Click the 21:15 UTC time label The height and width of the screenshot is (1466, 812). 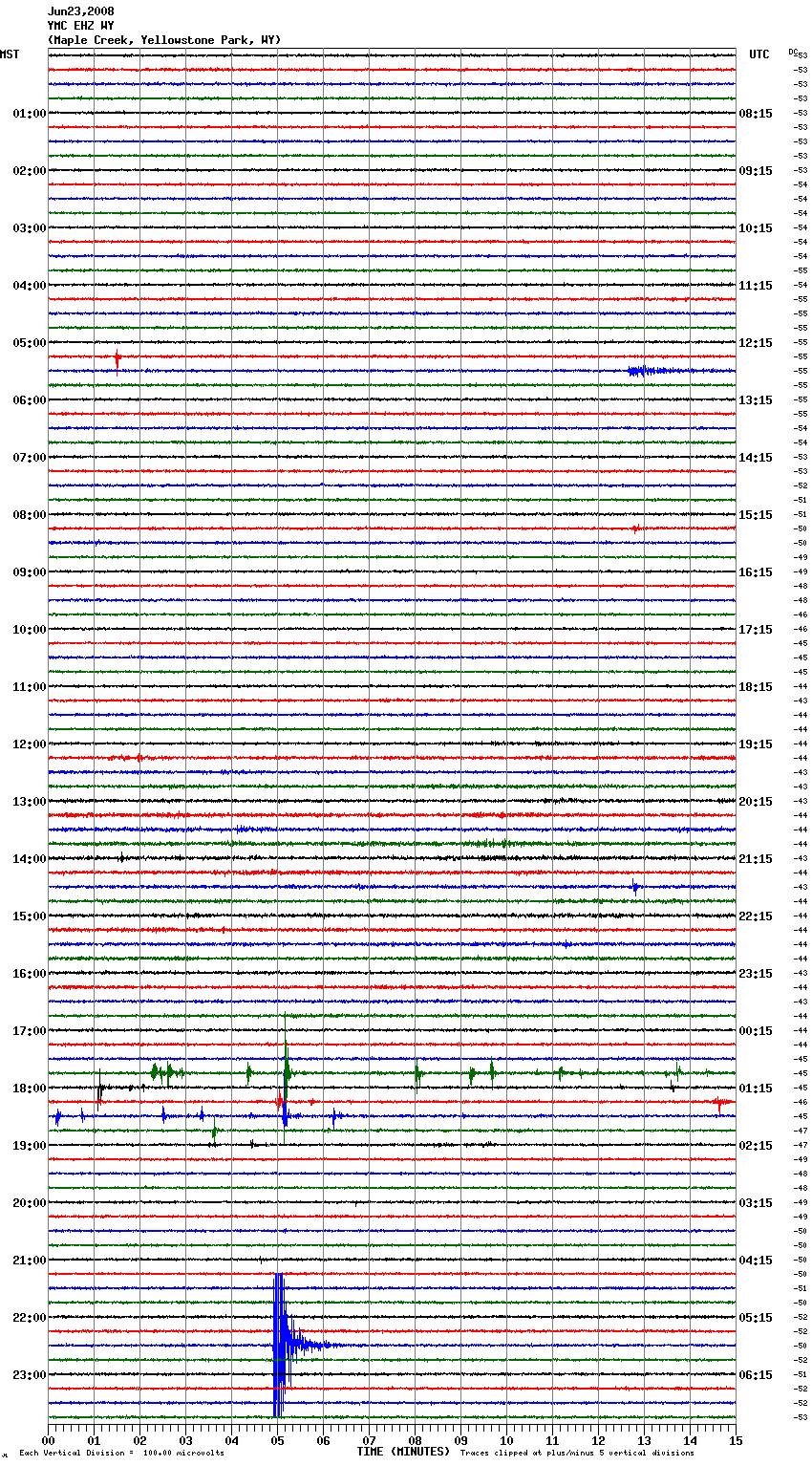756,859
